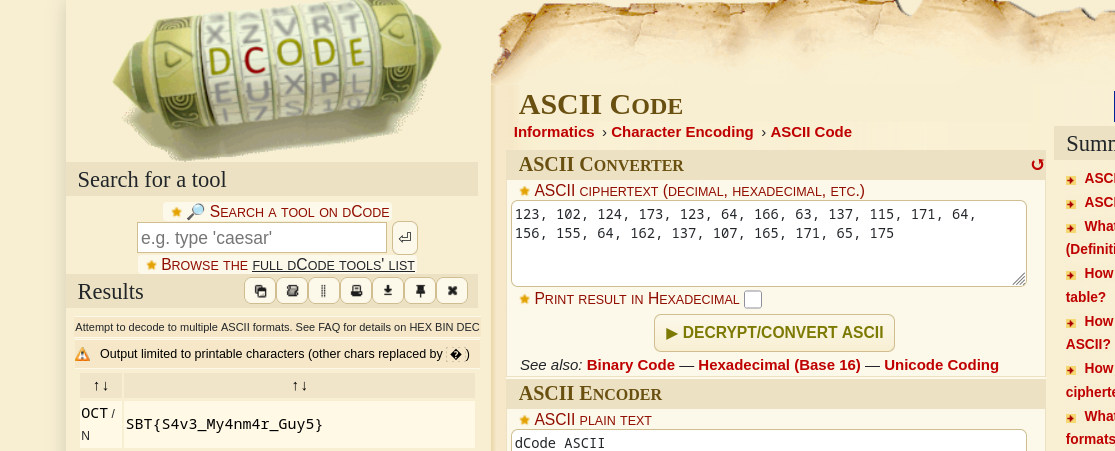This screenshot has width=1115, height=451.
Task: Sort the first results column arrows
Action: click(101, 386)
